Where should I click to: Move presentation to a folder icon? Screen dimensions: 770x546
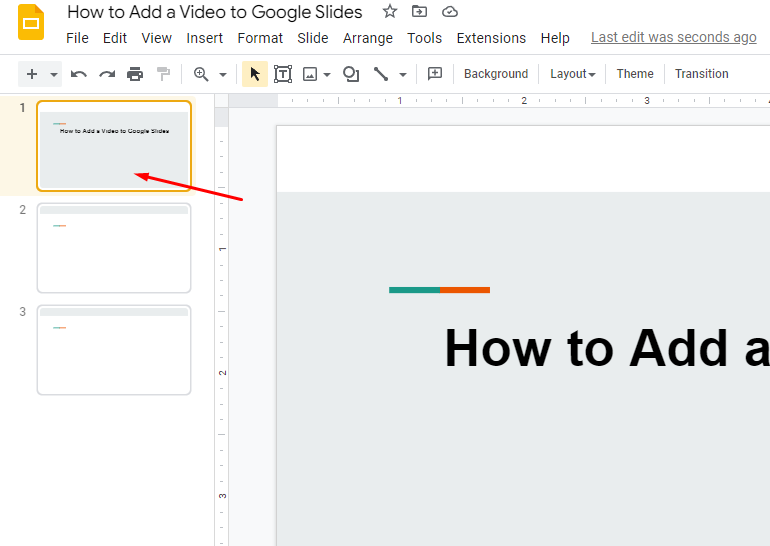click(x=419, y=11)
